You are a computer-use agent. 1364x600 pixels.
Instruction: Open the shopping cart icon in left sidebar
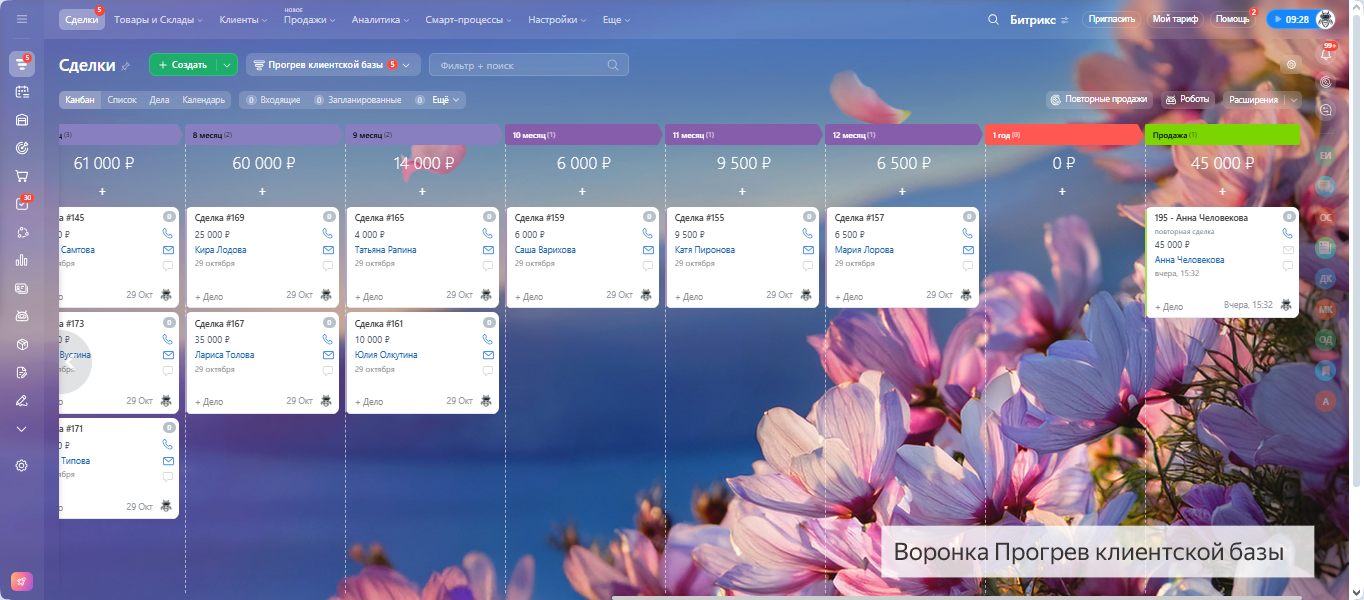coord(22,176)
